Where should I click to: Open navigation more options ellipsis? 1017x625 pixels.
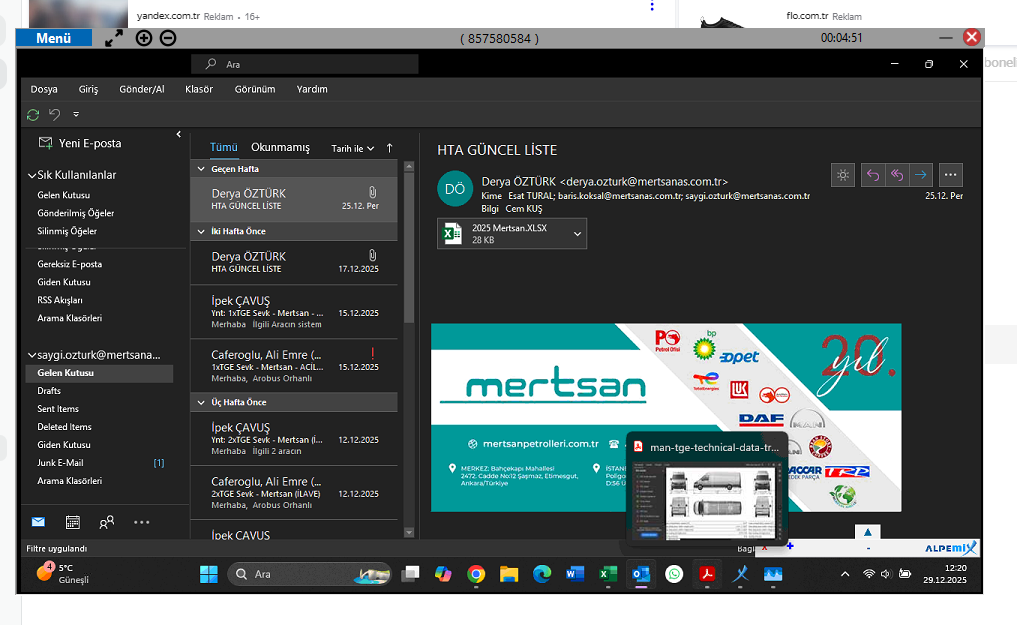coord(141,522)
